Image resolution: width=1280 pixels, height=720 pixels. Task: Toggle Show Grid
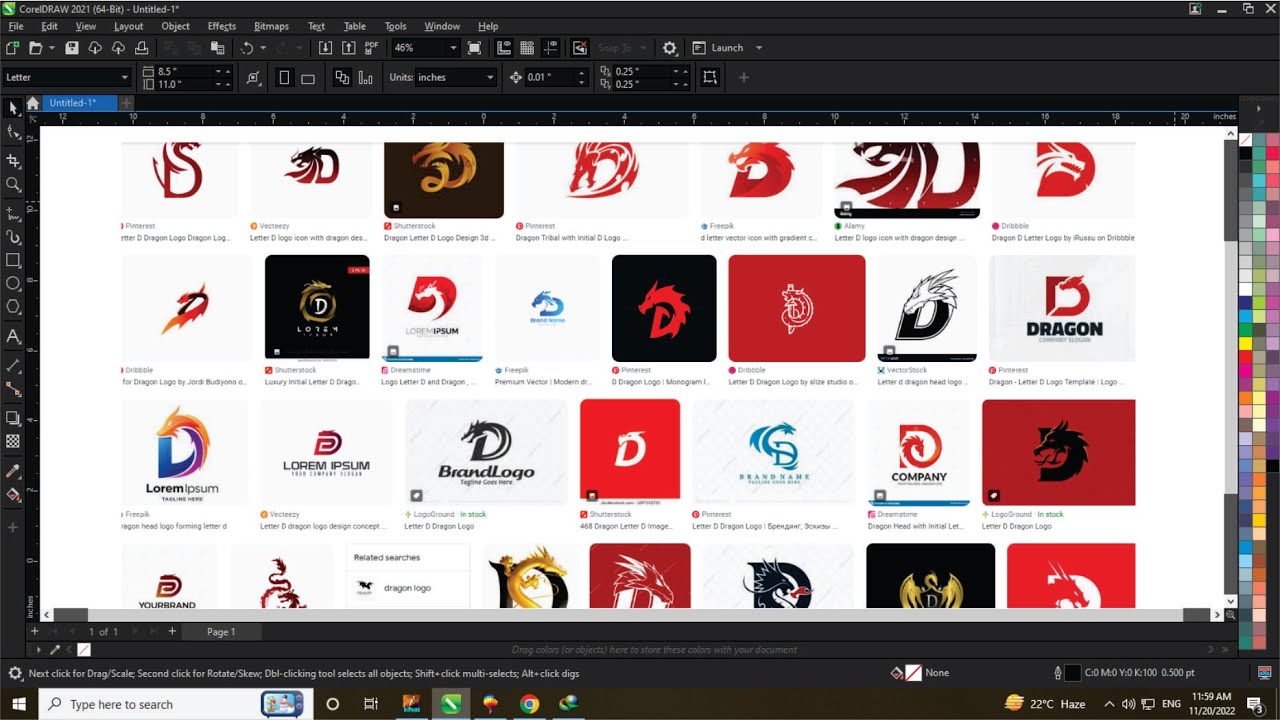[527, 48]
